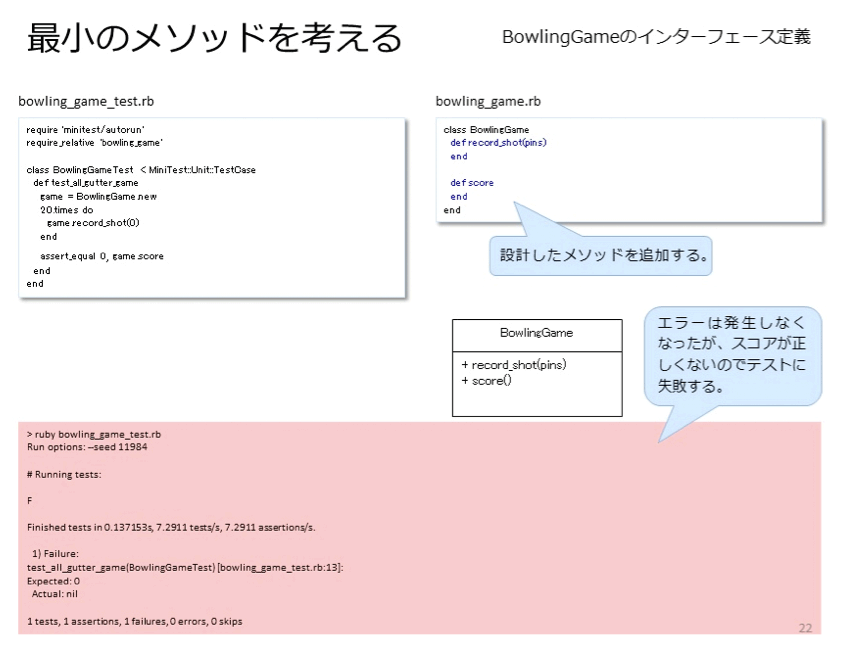Click the Run options: --seed 11984 line
Image resolution: width=848 pixels, height=649 pixels.
pyautogui.click(x=87, y=447)
